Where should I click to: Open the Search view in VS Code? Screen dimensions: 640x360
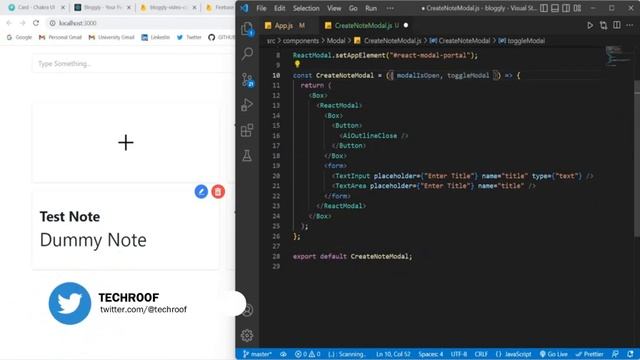[247, 53]
